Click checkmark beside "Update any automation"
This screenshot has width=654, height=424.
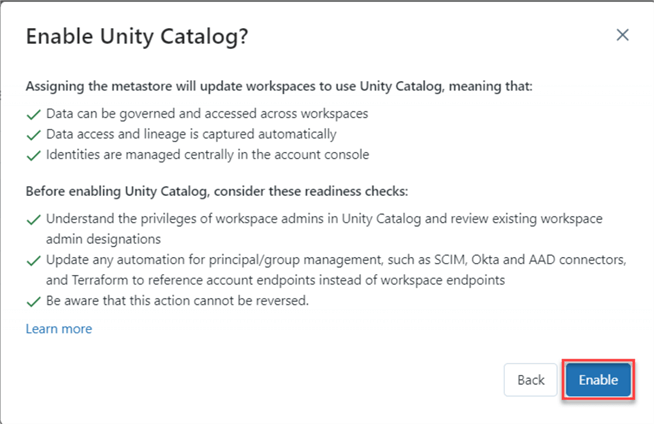pyautogui.click(x=33, y=260)
